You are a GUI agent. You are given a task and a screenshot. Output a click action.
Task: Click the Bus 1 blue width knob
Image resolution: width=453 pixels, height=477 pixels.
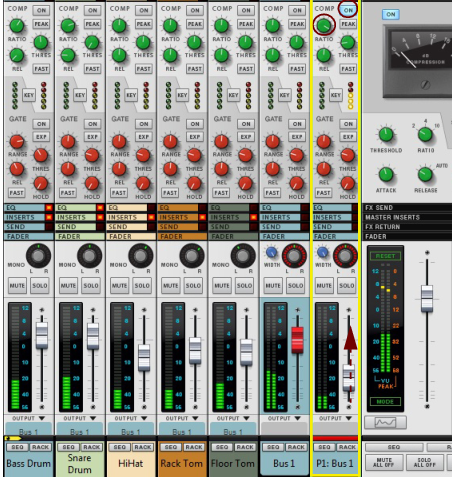(x=271, y=253)
